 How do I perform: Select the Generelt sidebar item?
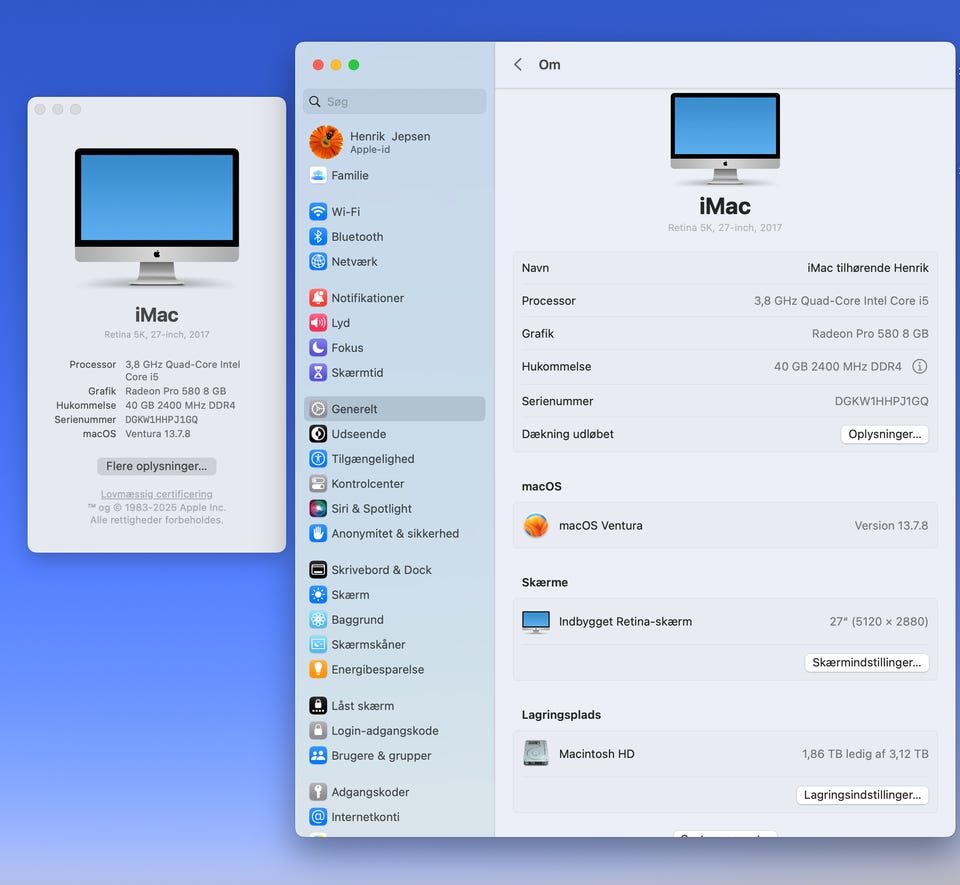coord(395,409)
